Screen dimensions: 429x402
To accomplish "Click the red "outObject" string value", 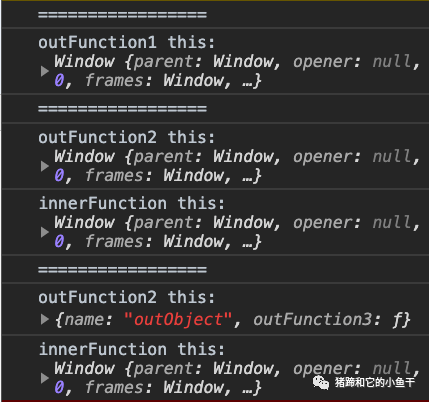I will pyautogui.click(x=178, y=320).
